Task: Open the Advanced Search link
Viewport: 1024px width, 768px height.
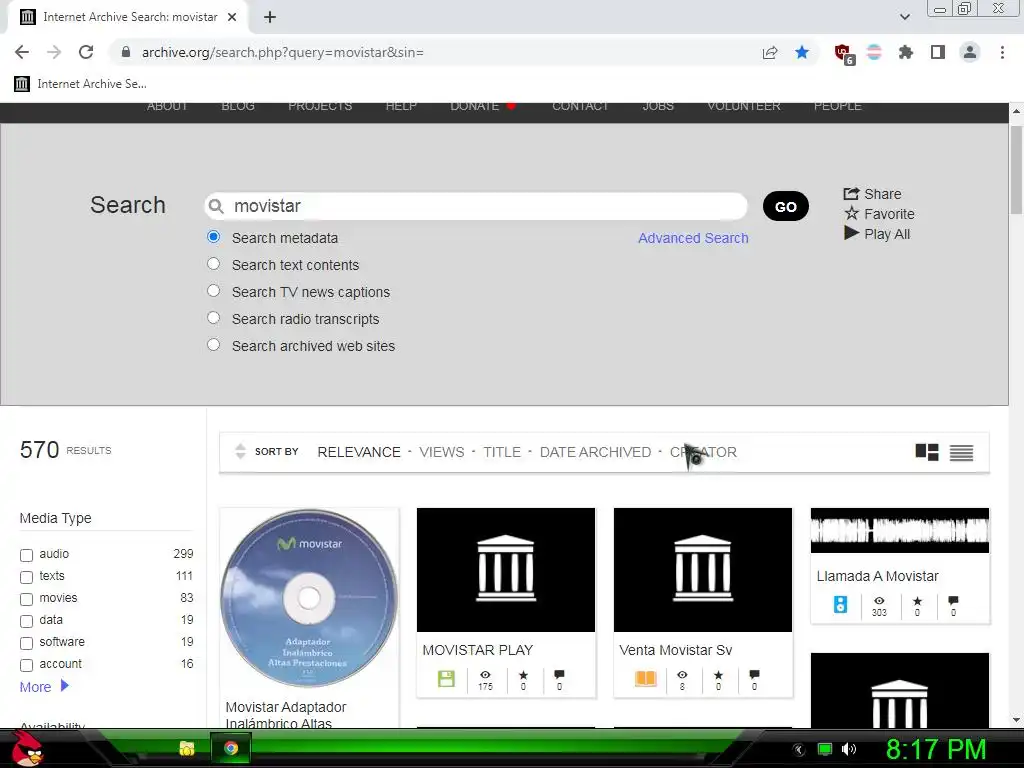Action: tap(693, 238)
